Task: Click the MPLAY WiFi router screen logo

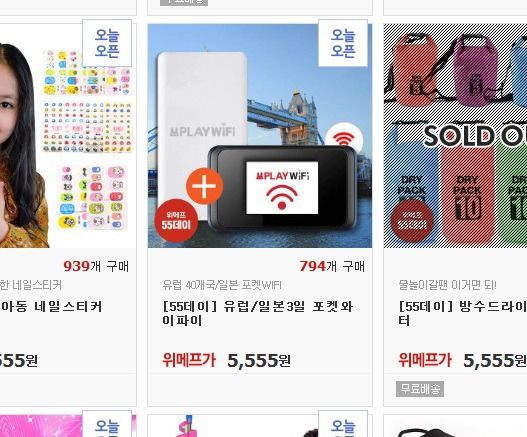Action: 282,188
